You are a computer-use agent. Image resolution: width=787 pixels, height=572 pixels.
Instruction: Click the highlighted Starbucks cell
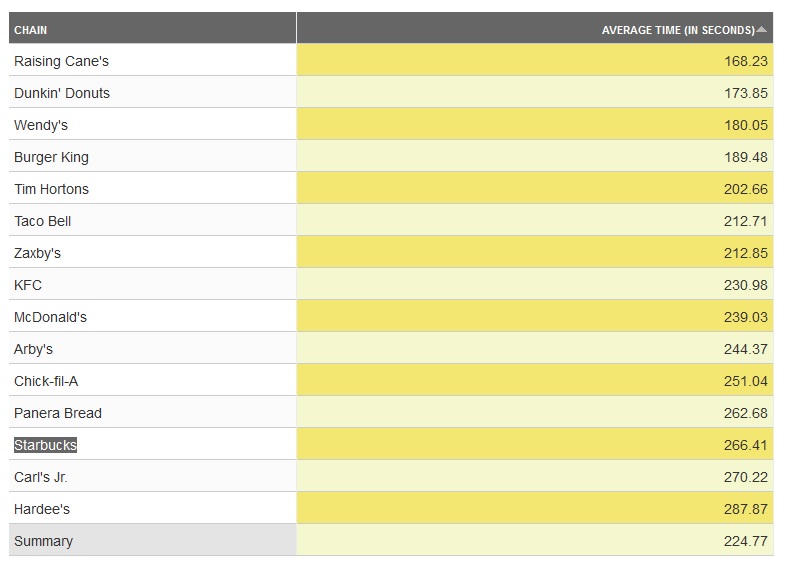click(x=45, y=445)
